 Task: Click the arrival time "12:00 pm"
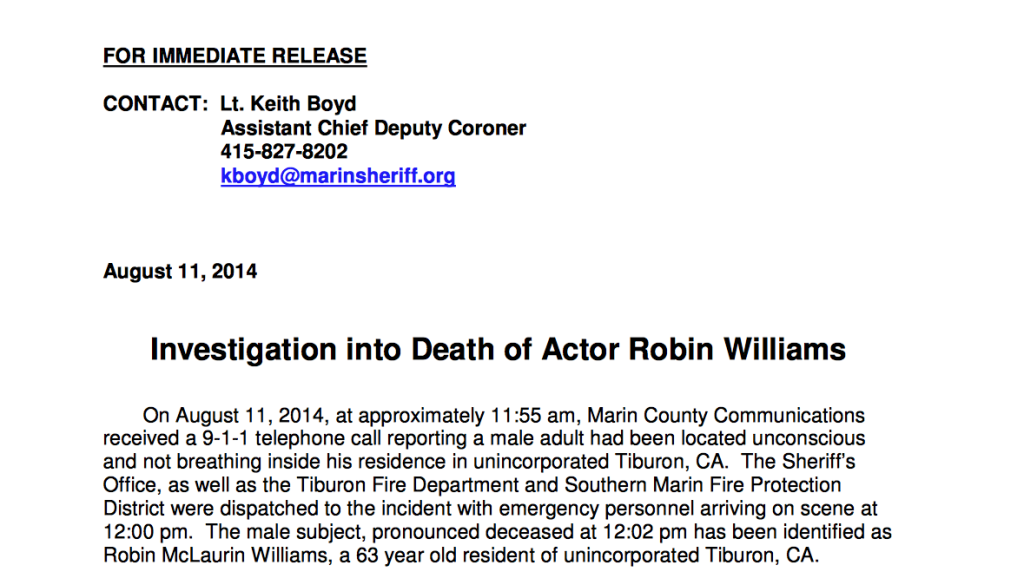pyautogui.click(x=141, y=532)
